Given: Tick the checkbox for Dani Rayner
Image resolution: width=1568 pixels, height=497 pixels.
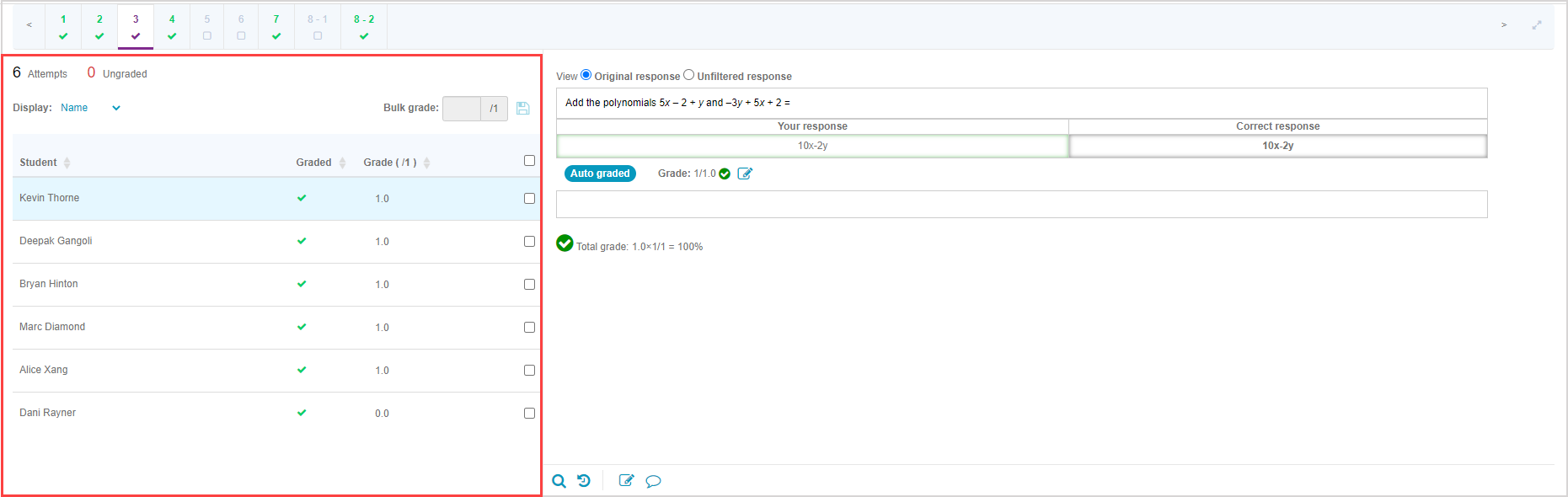Looking at the screenshot, I should (x=529, y=414).
